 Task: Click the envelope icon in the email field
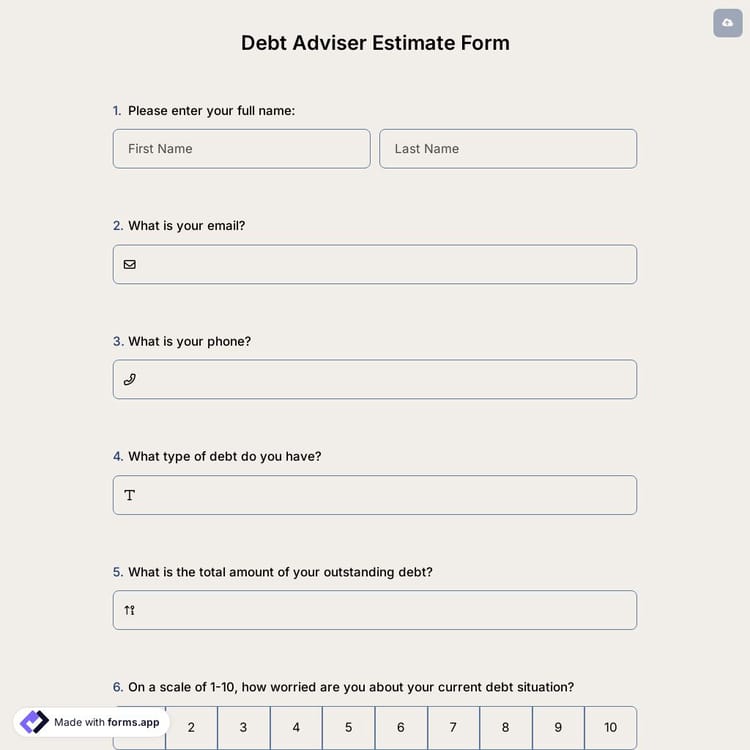tap(130, 265)
